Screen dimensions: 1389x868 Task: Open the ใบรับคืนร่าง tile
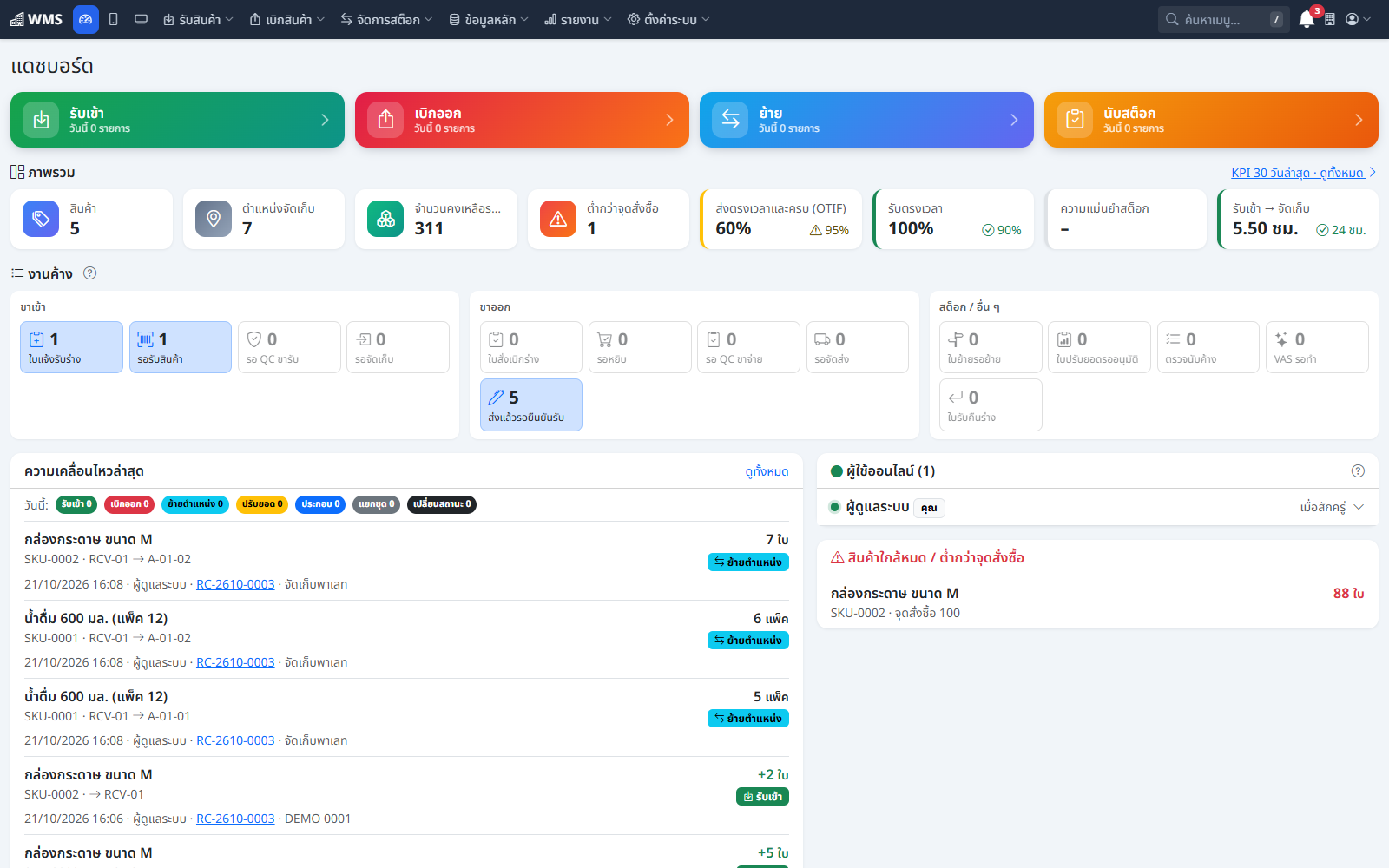[991, 405]
